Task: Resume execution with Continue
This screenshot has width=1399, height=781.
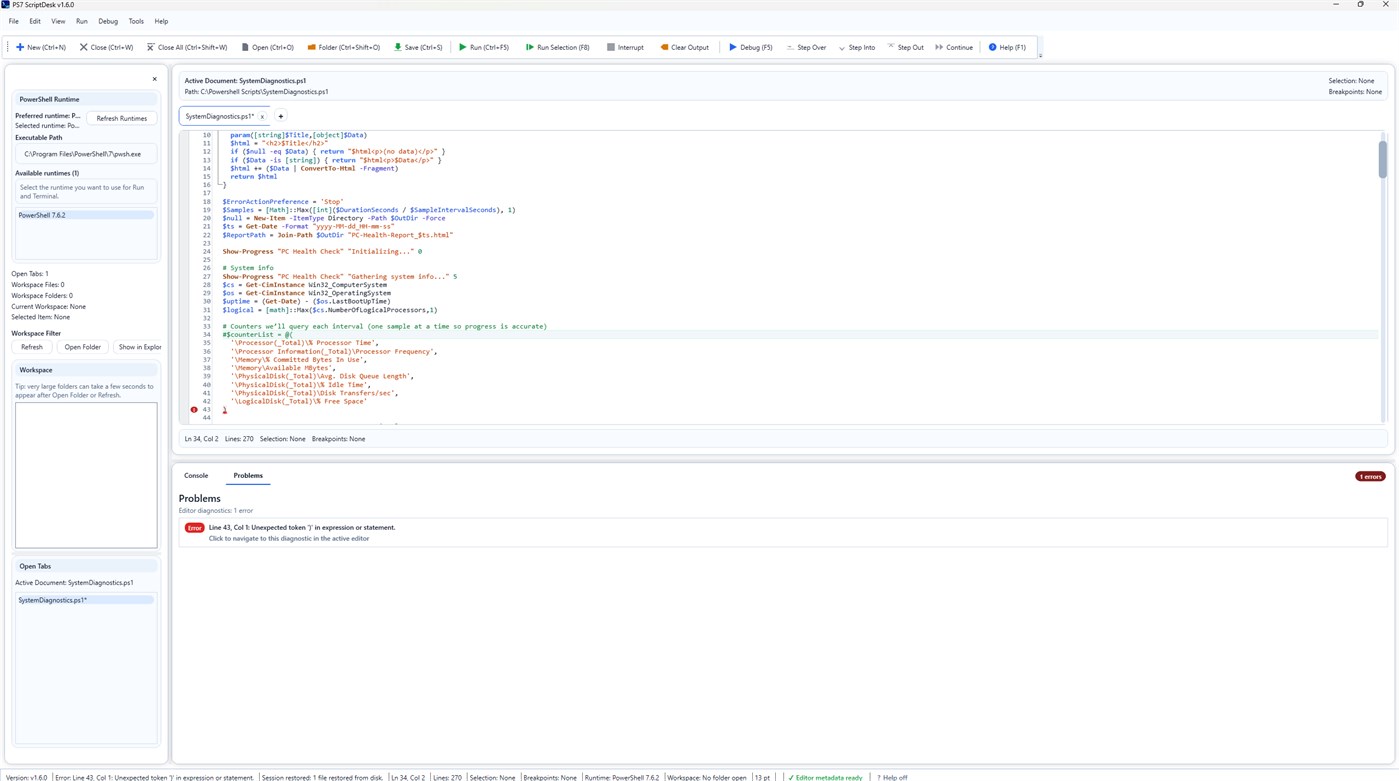Action: pyautogui.click(x=954, y=47)
